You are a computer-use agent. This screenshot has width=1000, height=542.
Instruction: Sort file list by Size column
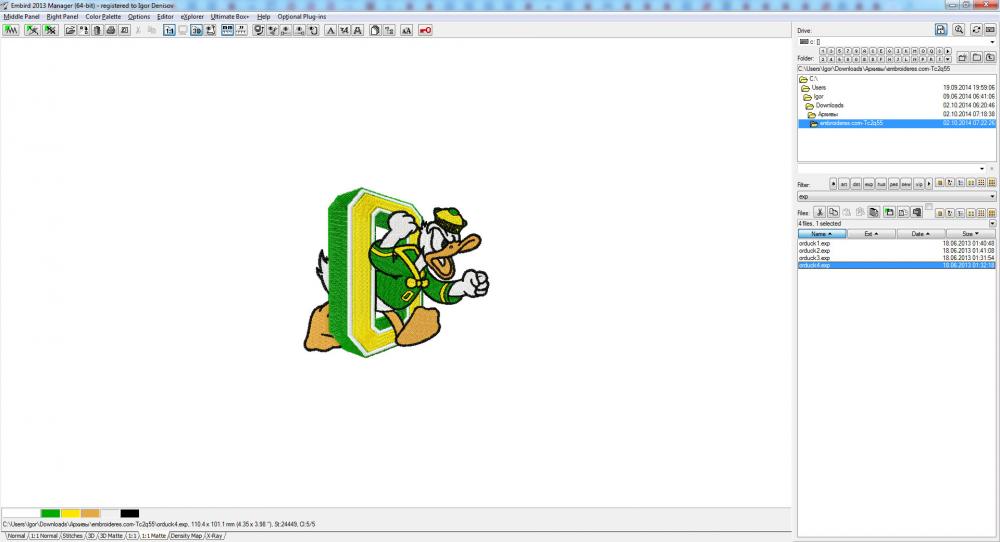971,234
